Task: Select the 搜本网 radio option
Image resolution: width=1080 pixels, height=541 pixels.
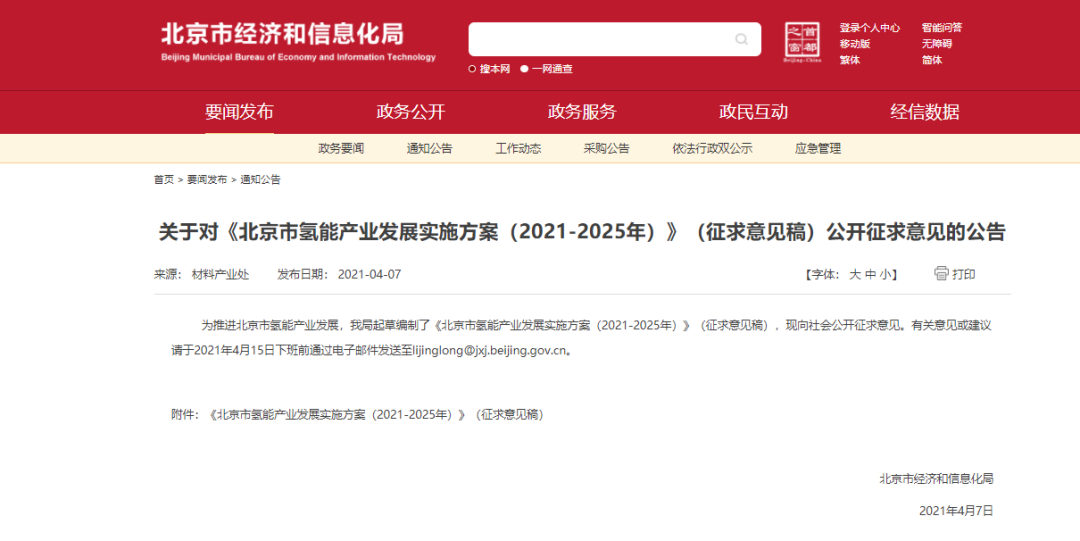Action: (473, 69)
